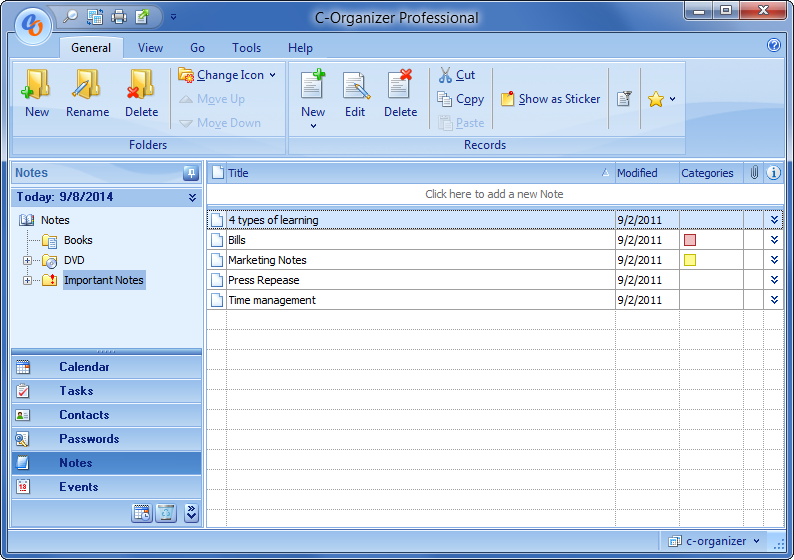Click the configure buttons chevron at sidebar bottom
The height and width of the screenshot is (560, 794).
[191, 513]
